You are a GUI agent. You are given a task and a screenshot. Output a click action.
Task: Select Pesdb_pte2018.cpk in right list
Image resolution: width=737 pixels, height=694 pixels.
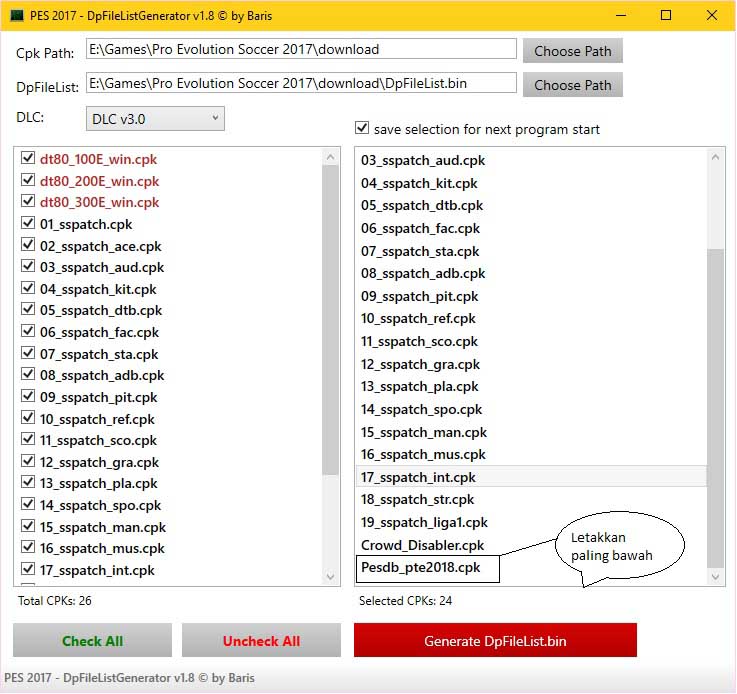point(531,568)
